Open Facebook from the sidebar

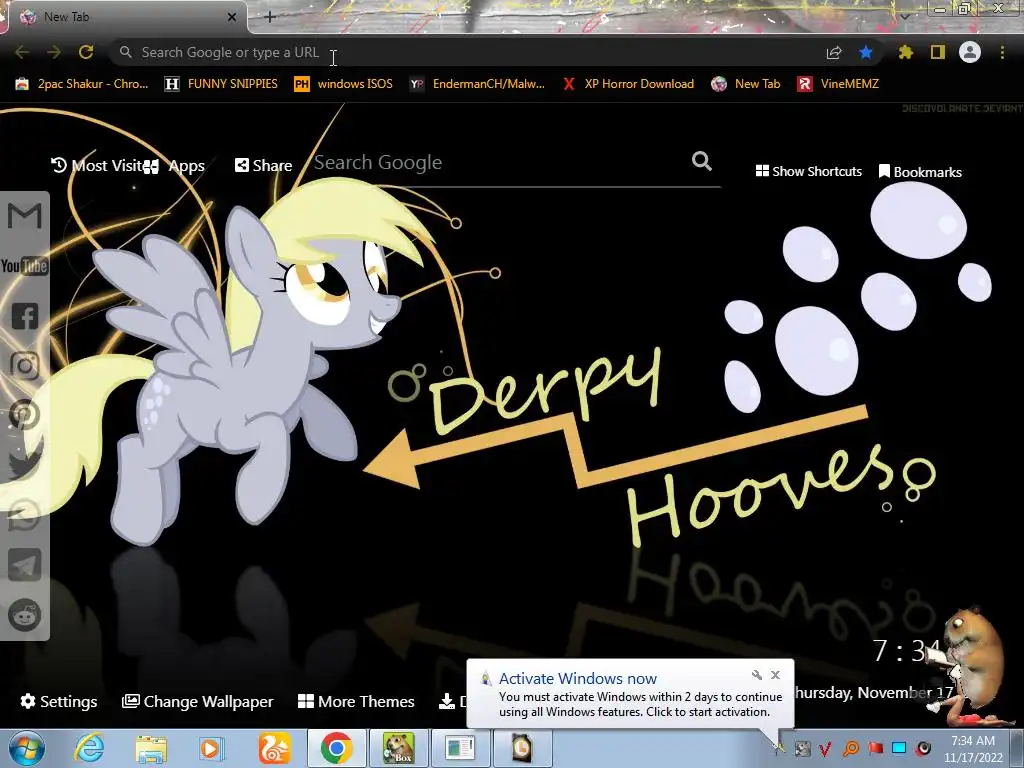pyautogui.click(x=25, y=316)
